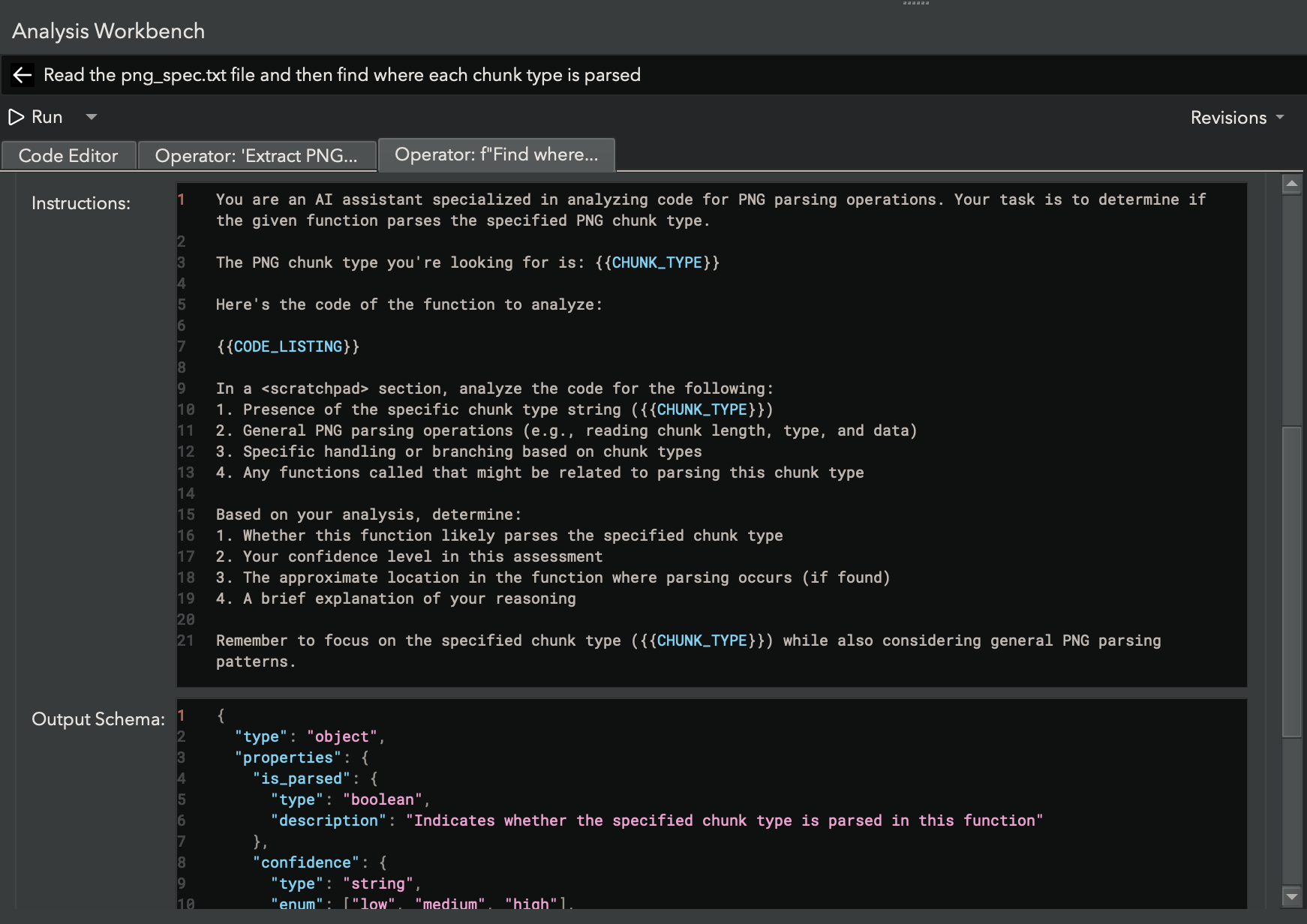Click the task title "Read the png_spec.txt file"

pos(342,75)
